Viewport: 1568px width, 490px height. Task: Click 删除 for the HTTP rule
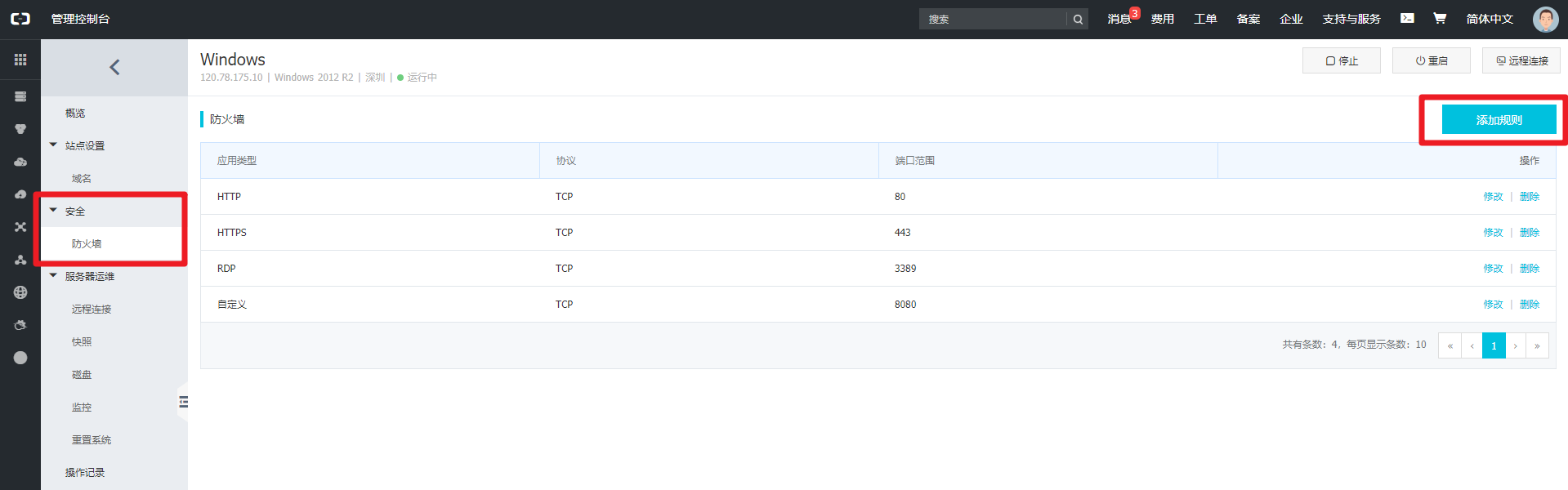coord(1530,197)
